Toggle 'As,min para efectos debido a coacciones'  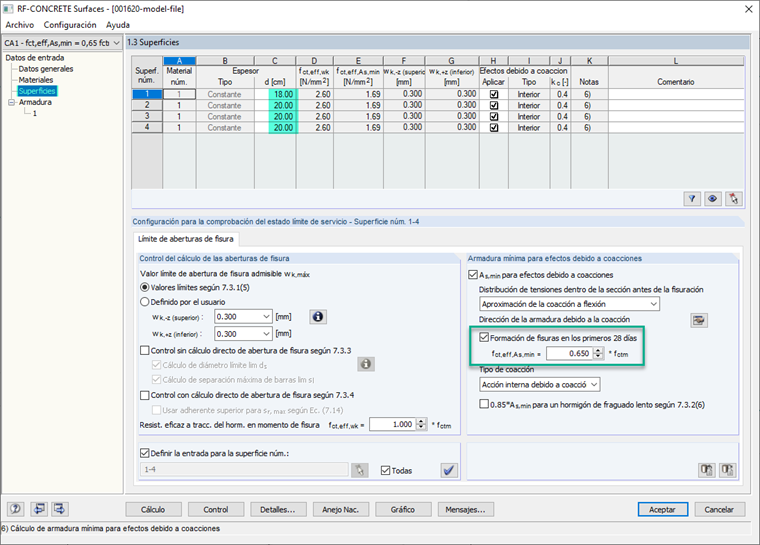tap(473, 275)
